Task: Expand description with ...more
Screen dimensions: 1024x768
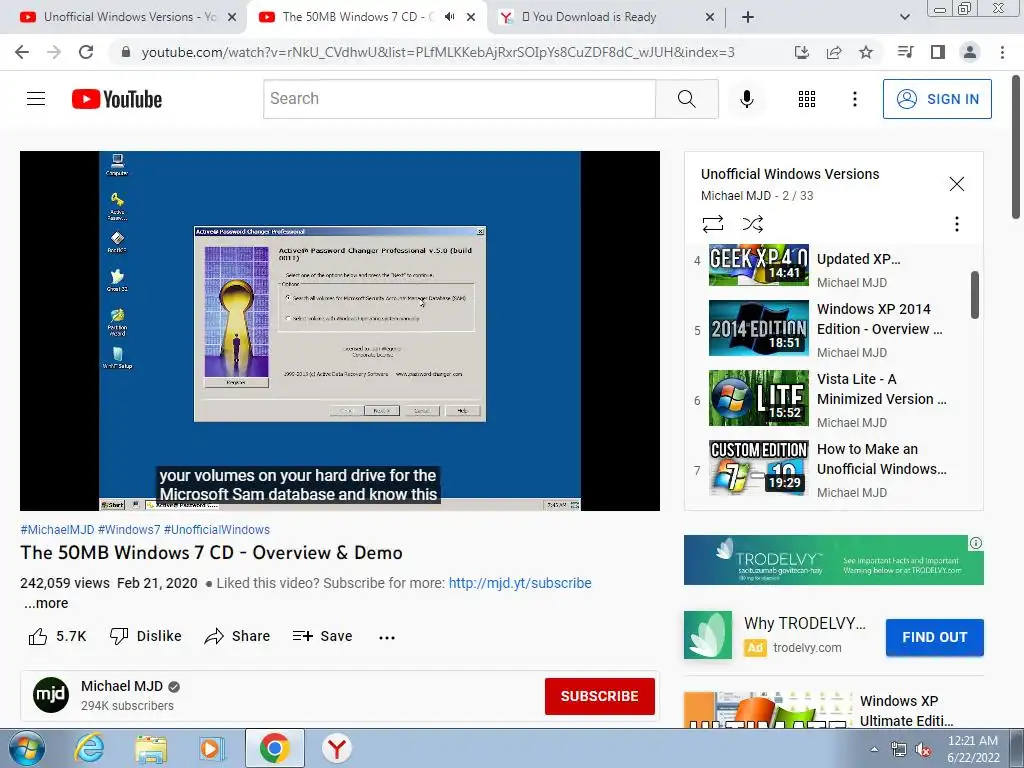Action: (46, 603)
